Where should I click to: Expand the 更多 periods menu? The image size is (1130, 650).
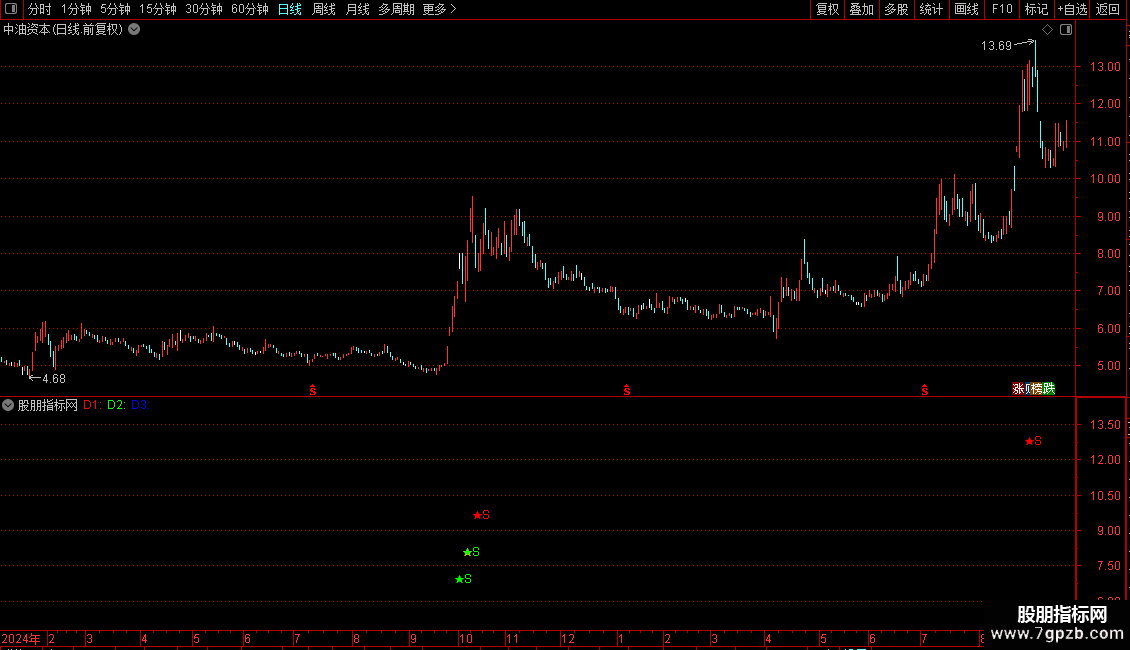(x=440, y=9)
